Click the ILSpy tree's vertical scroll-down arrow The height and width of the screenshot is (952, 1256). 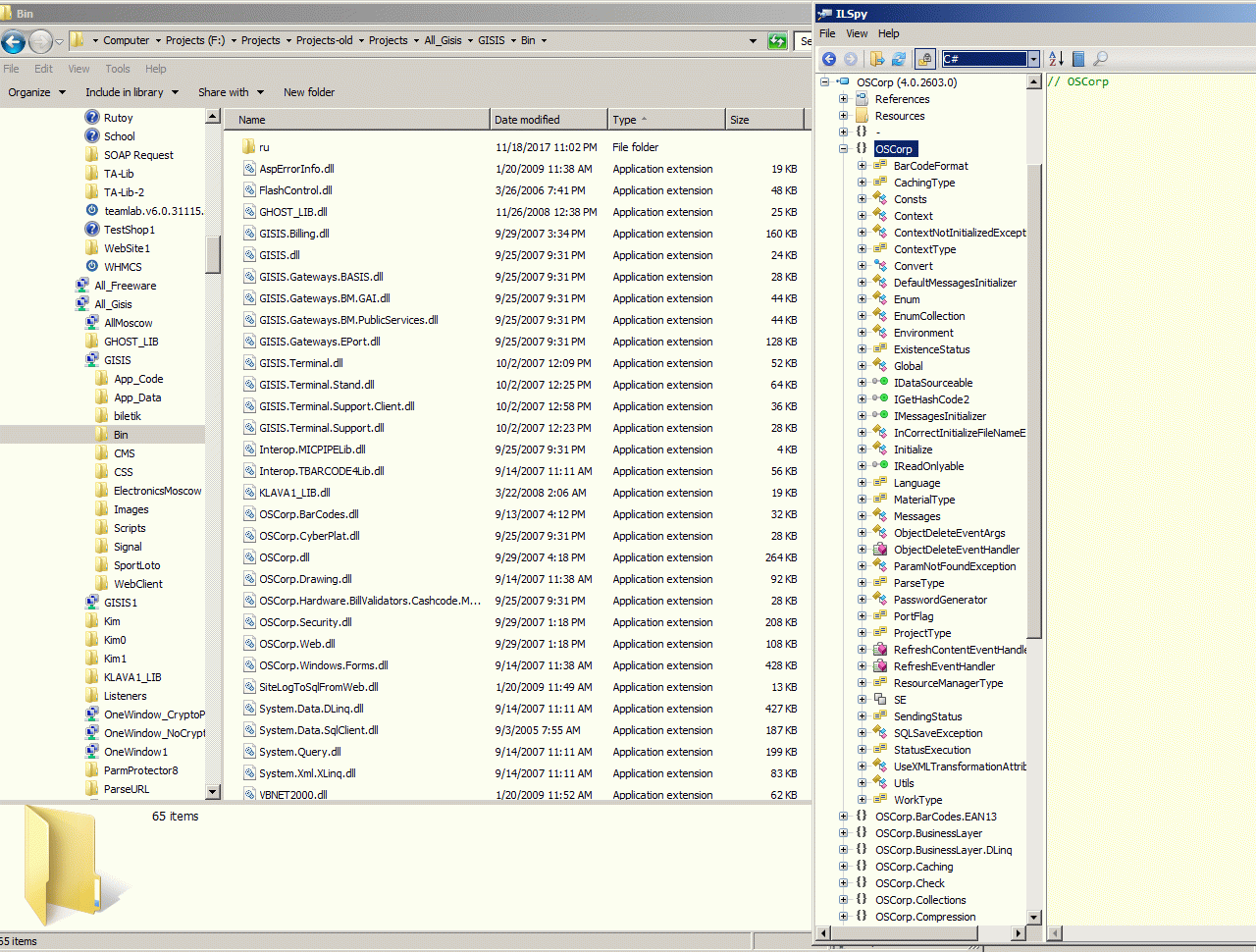click(x=1033, y=917)
